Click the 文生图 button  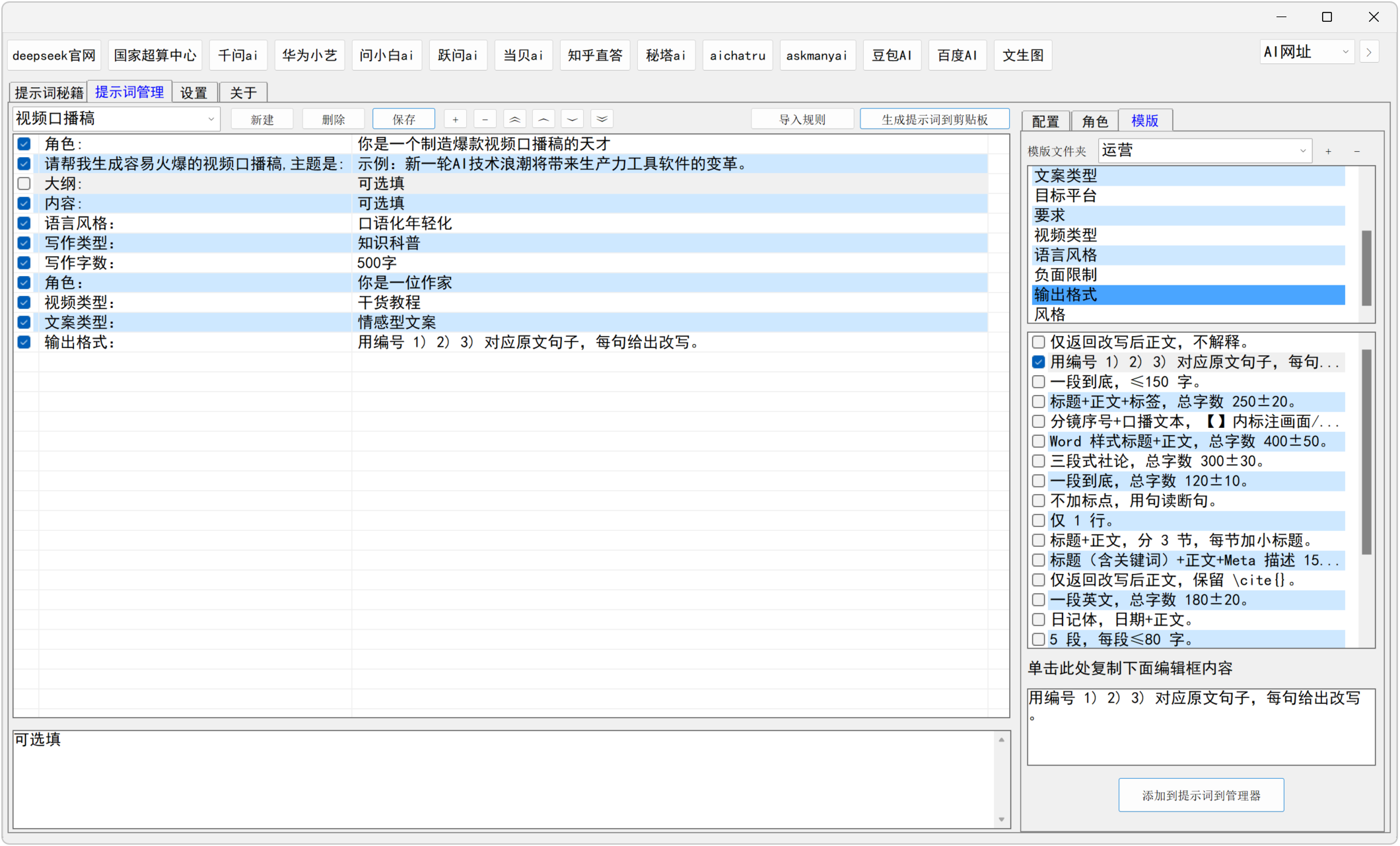tap(1023, 55)
